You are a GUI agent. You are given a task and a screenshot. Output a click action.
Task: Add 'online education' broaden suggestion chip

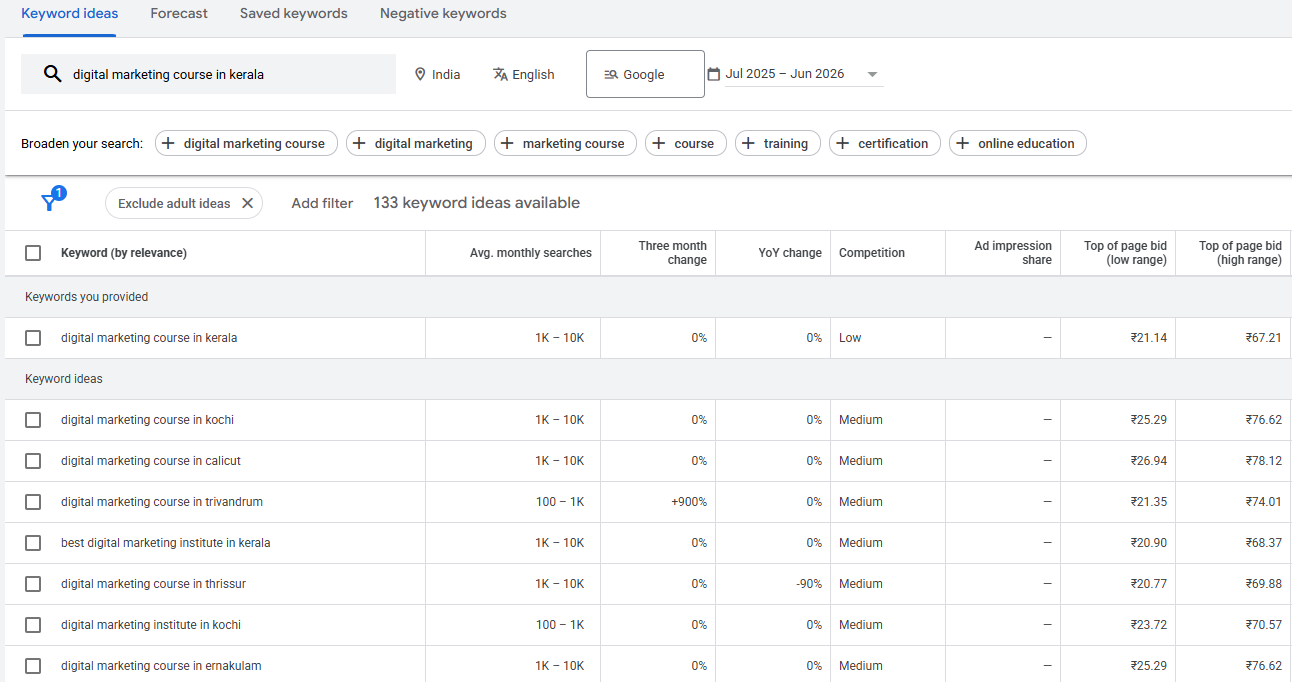[1018, 143]
